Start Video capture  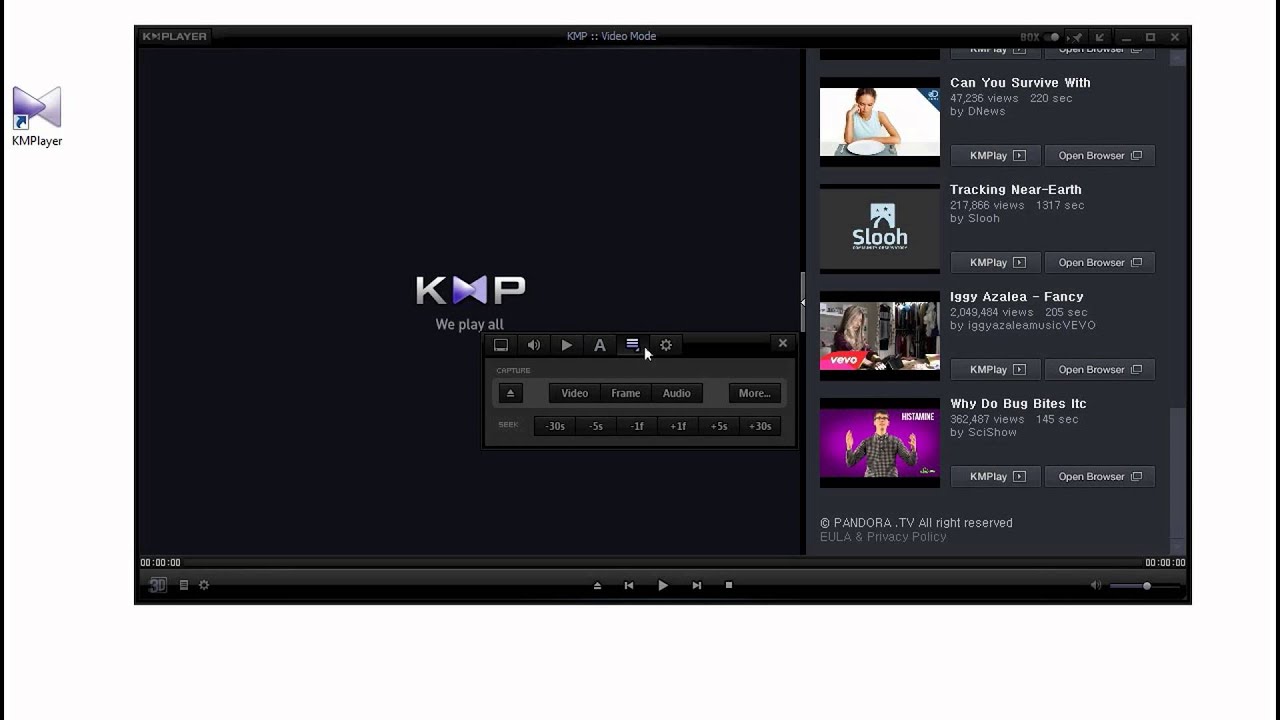575,393
